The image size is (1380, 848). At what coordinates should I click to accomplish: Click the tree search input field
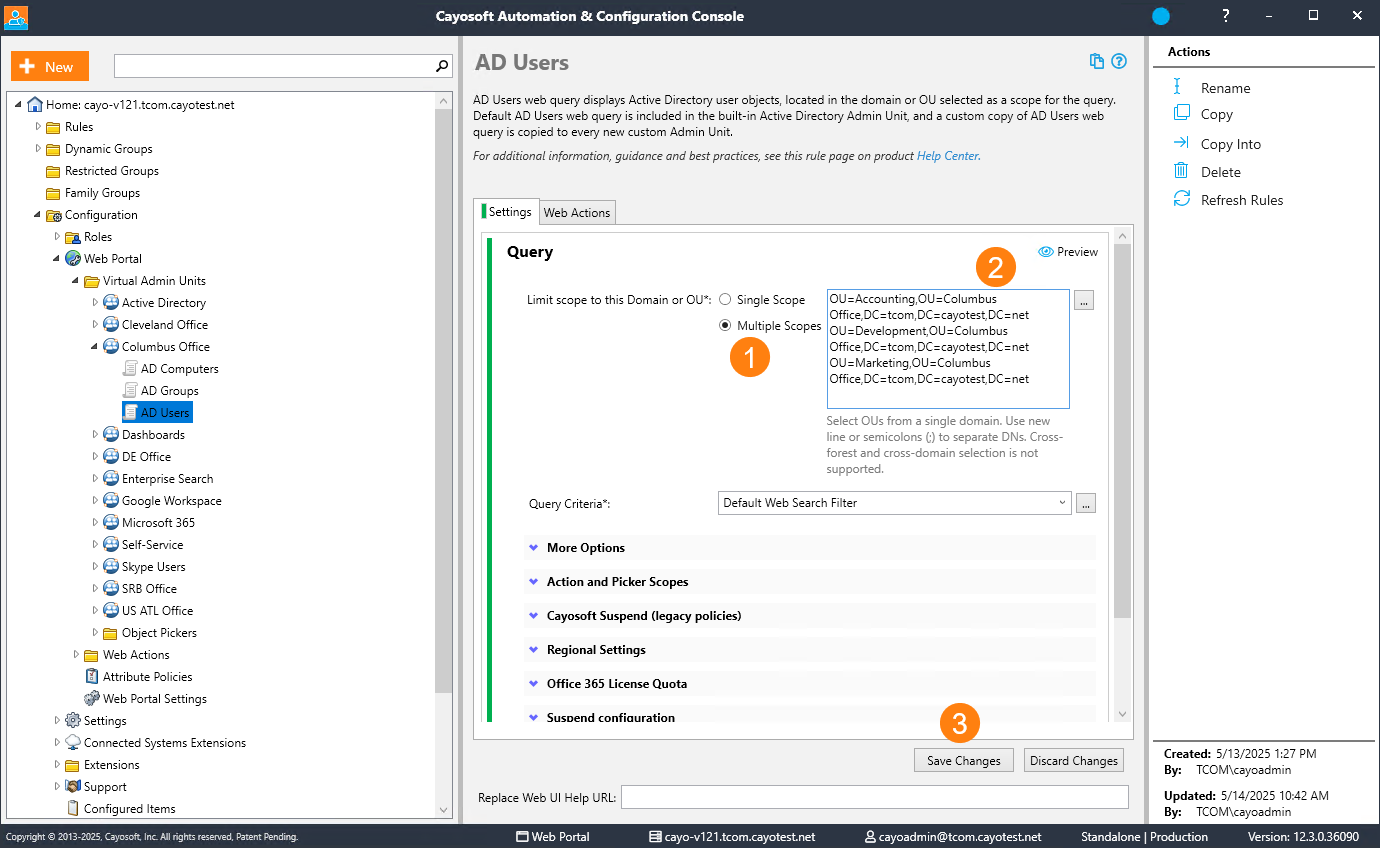274,66
